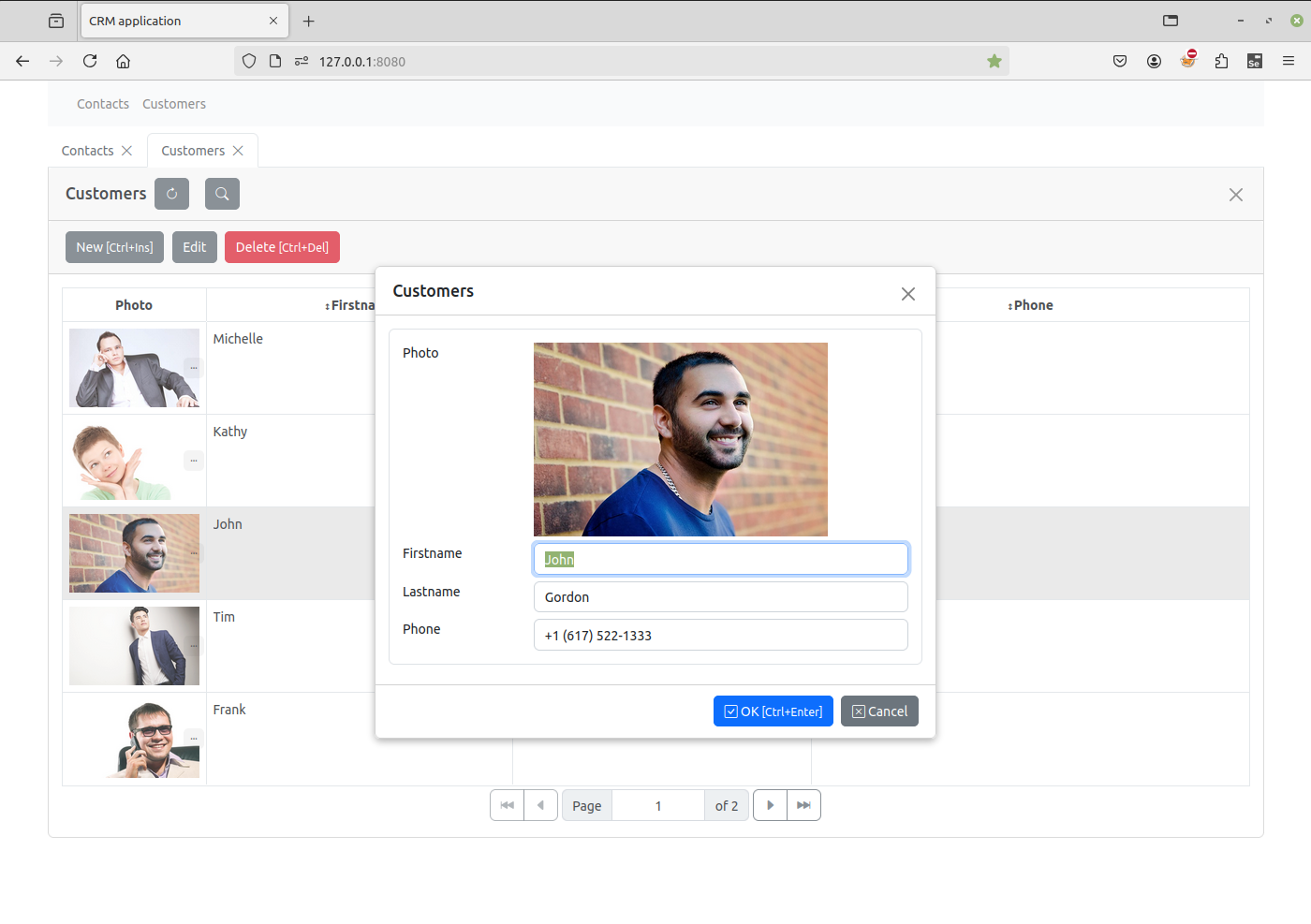Click the Lastname field containing Gordon
The height and width of the screenshot is (924, 1311).
[720, 597]
